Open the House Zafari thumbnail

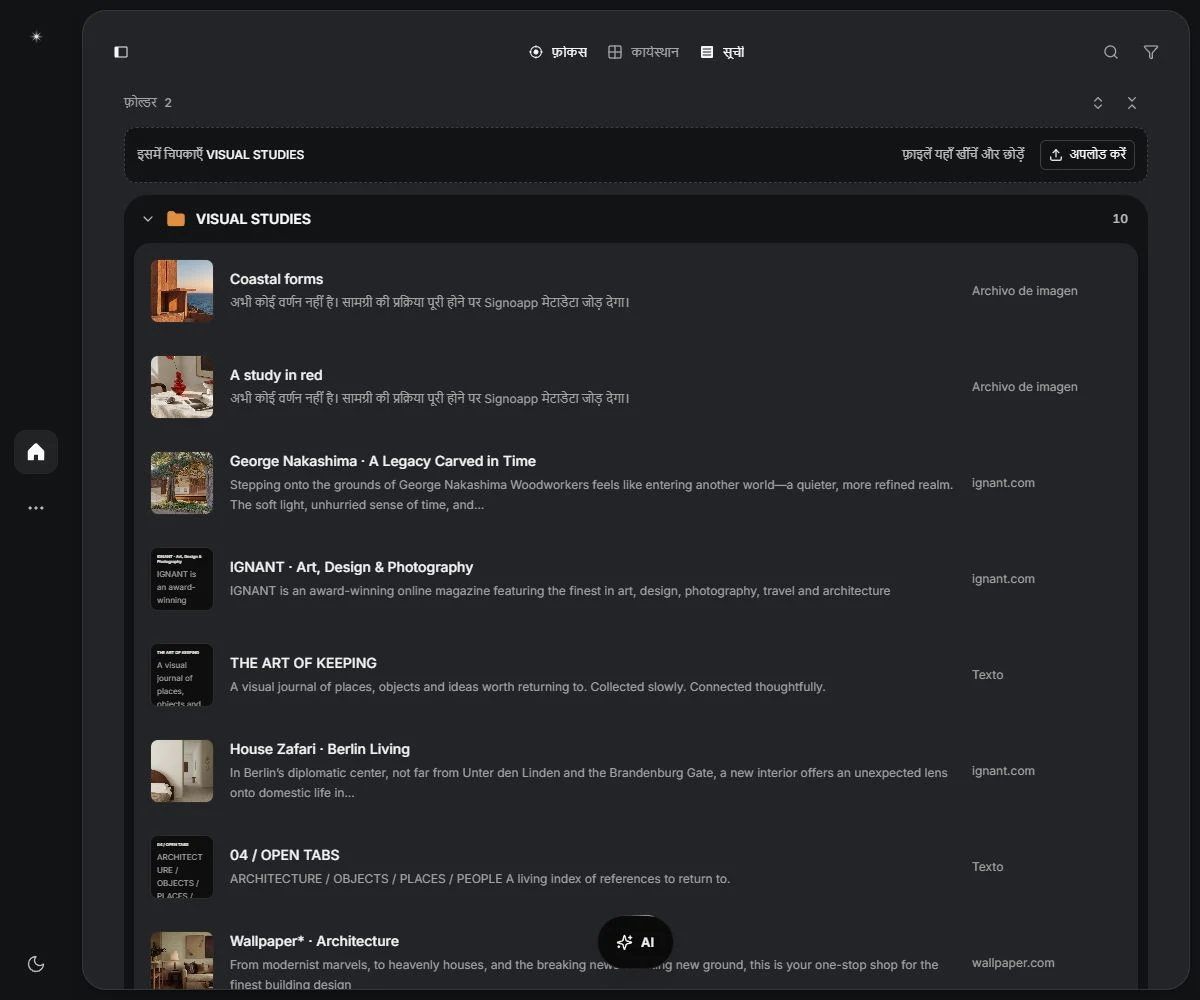tap(182, 771)
